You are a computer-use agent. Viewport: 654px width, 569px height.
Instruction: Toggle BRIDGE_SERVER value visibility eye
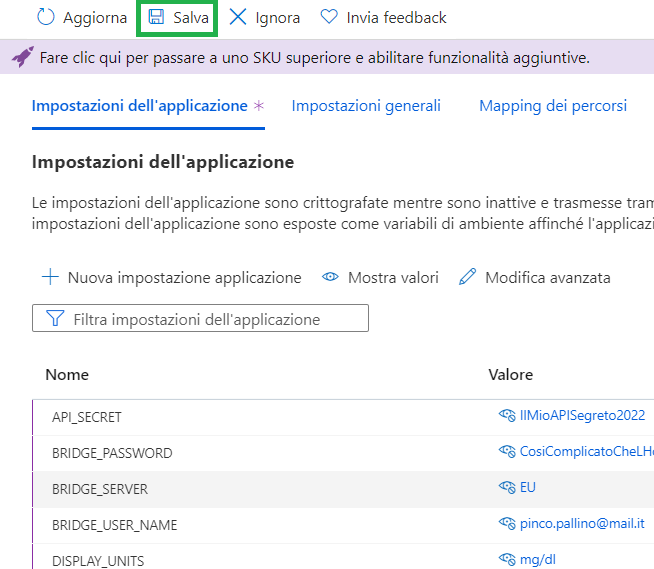coord(507,487)
